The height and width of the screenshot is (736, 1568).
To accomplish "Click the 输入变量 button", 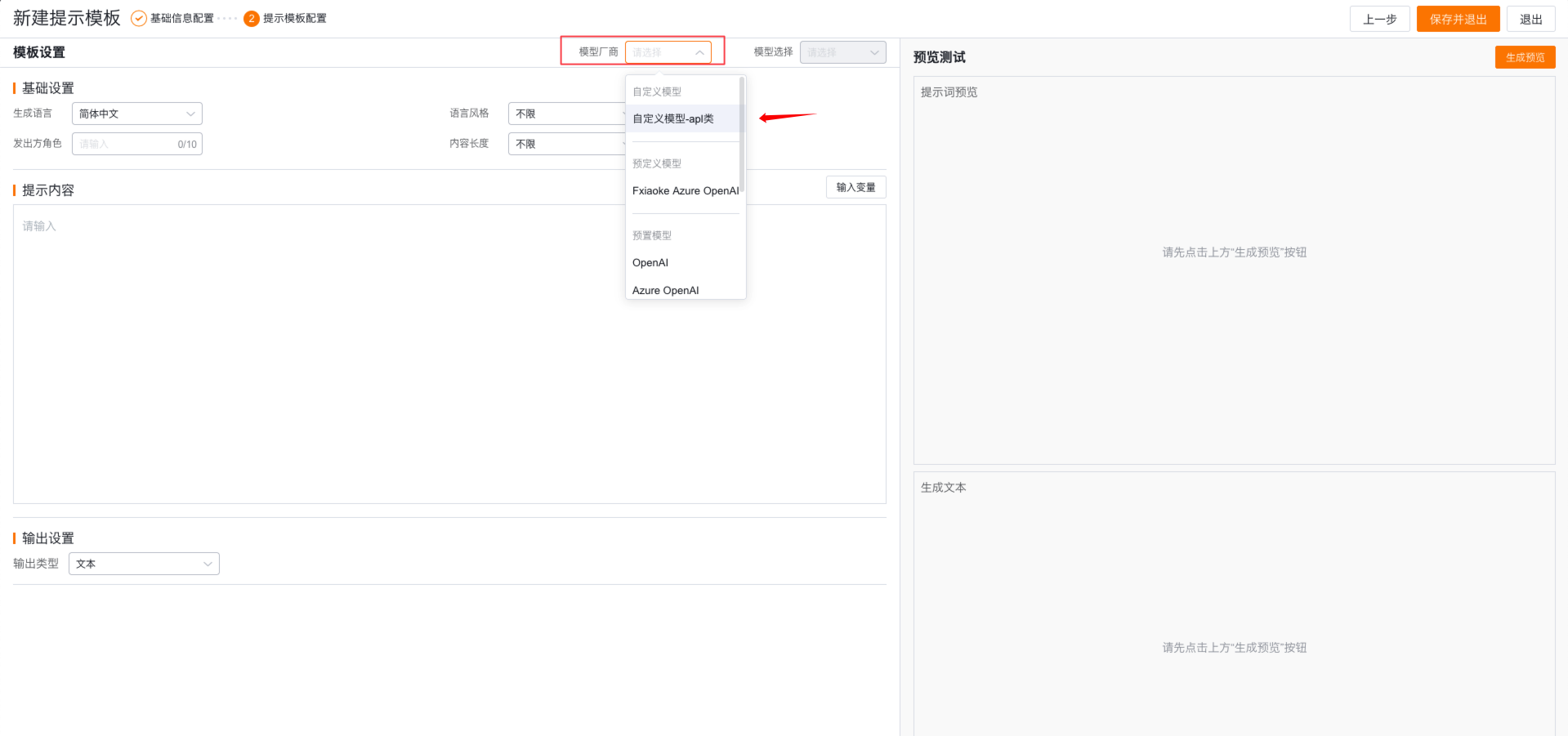I will tap(855, 188).
